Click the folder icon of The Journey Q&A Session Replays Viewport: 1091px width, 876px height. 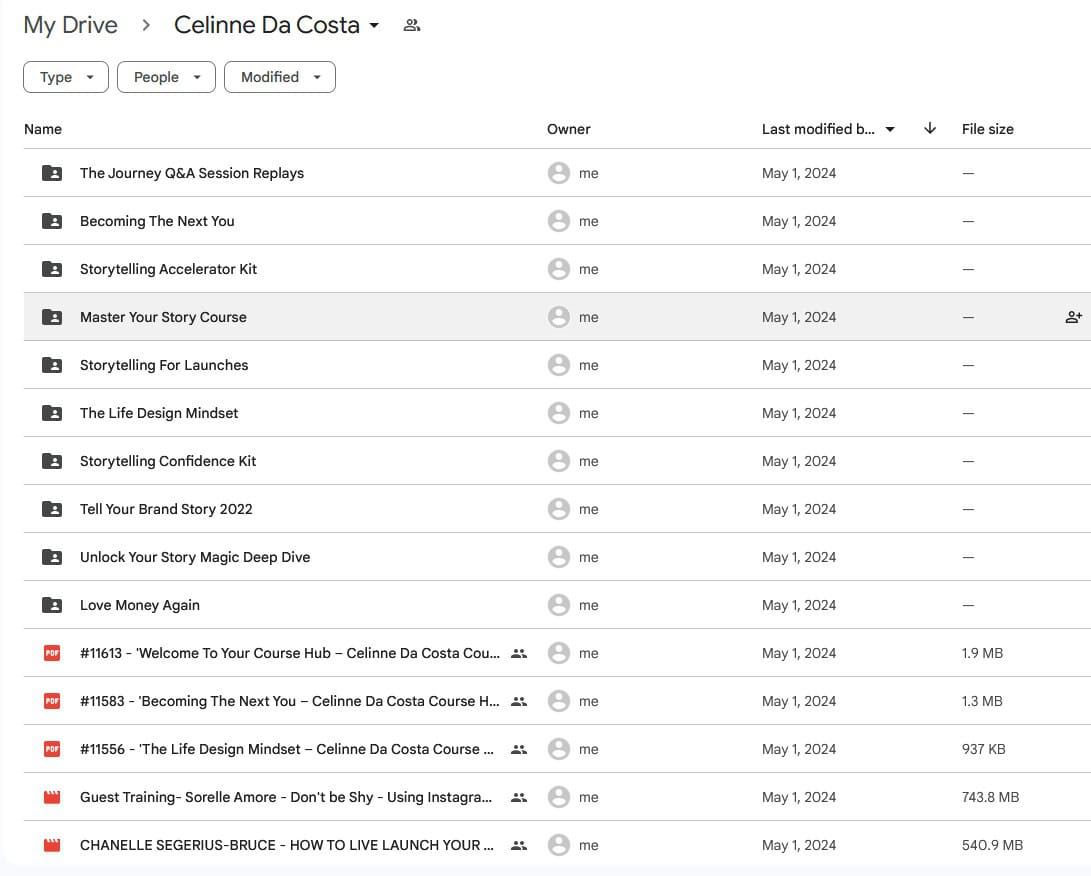click(x=52, y=173)
